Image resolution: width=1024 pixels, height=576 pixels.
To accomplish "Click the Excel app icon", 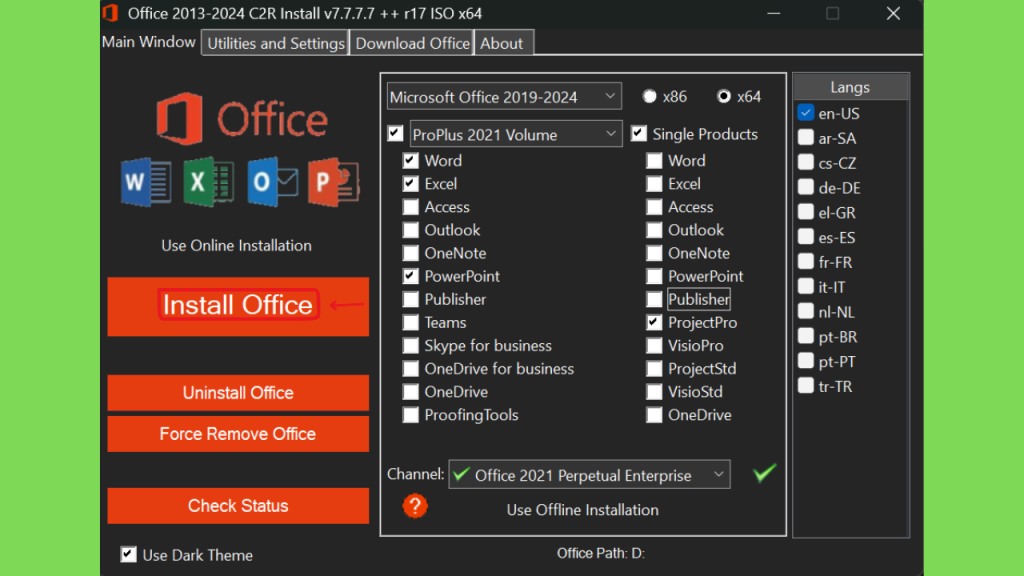I will tap(209, 182).
